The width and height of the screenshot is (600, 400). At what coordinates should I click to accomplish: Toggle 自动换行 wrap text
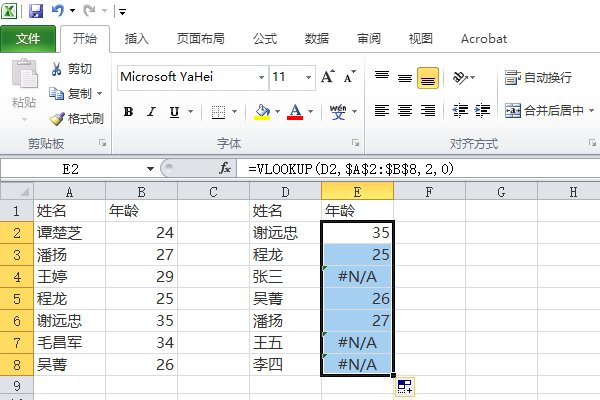pyautogui.click(x=538, y=78)
